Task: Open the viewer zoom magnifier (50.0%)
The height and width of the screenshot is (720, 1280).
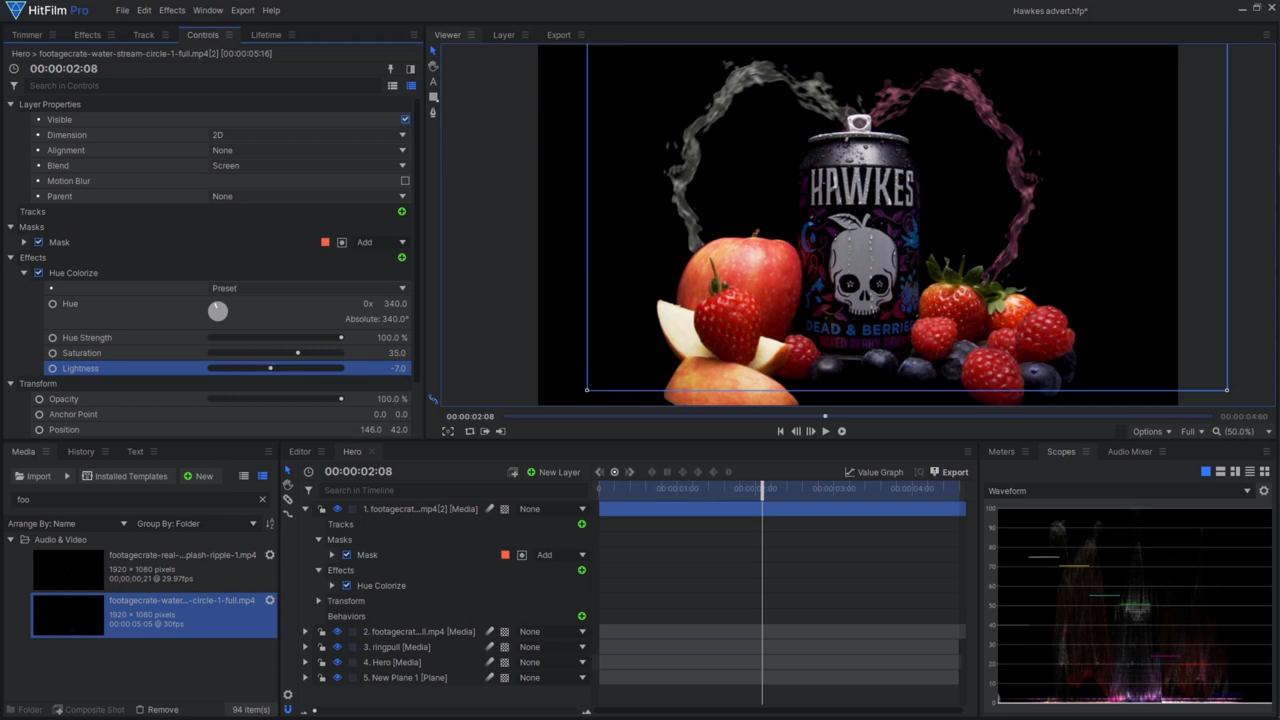Action: click(1216, 432)
